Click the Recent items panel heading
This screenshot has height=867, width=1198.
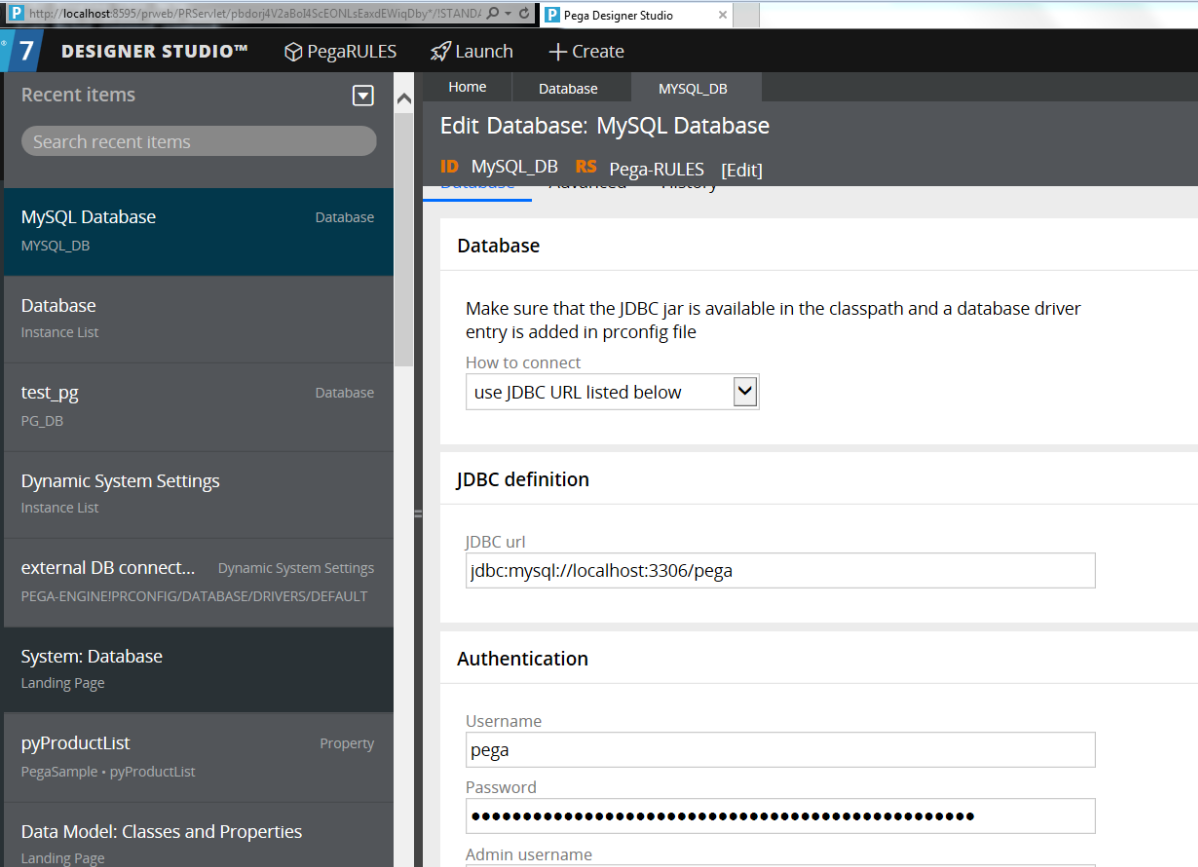[x=78, y=95]
